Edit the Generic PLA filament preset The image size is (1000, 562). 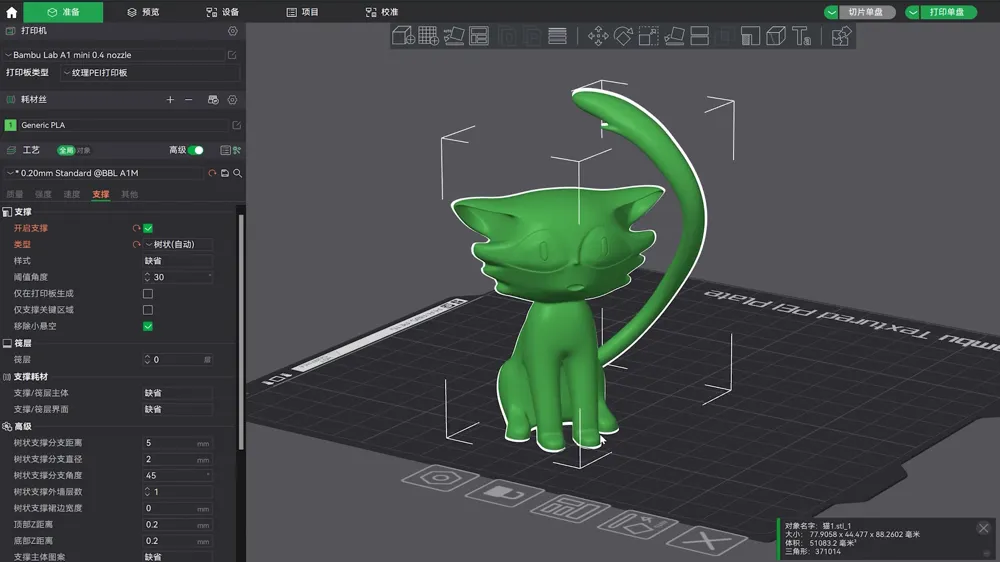(237, 125)
